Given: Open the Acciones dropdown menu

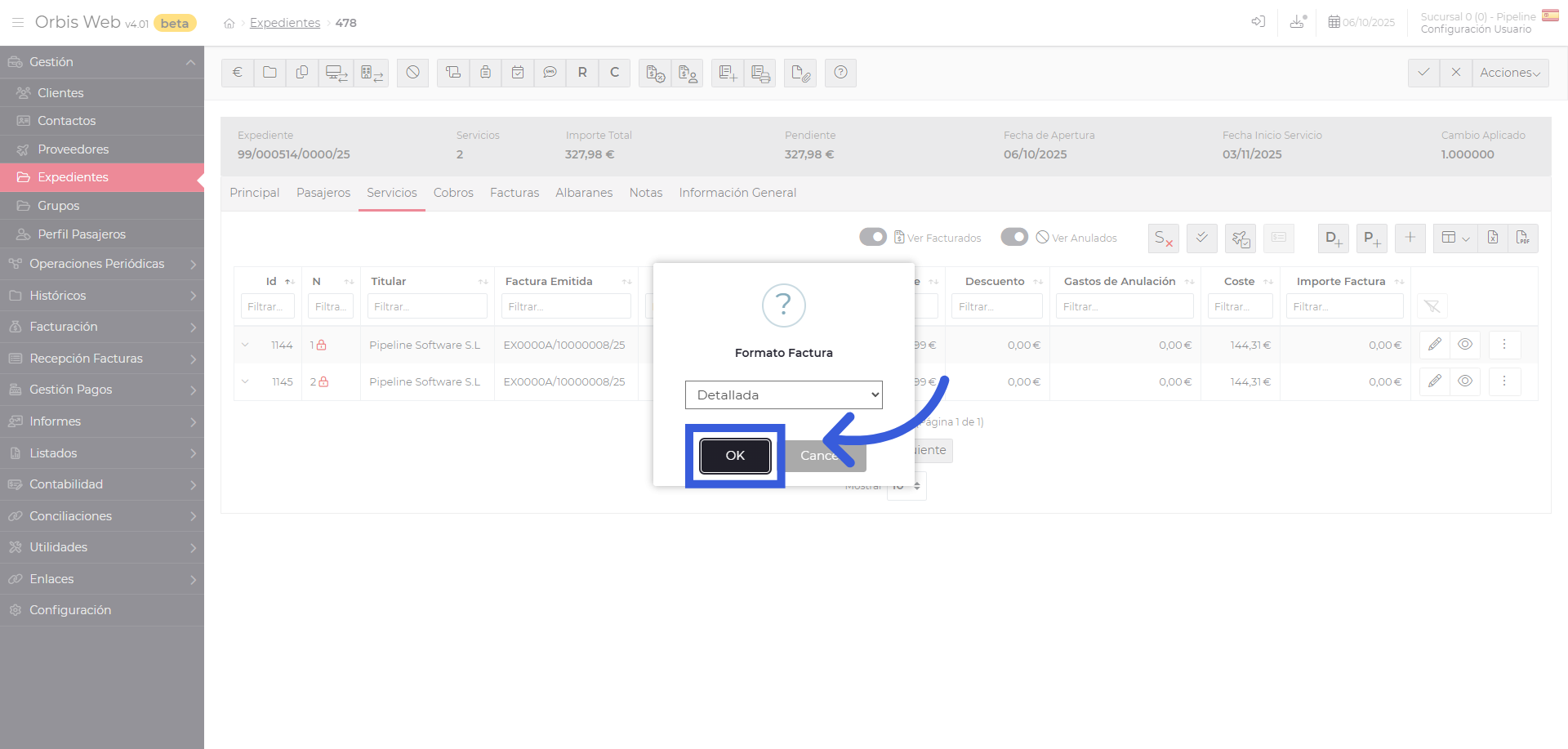Looking at the screenshot, I should tap(1510, 73).
